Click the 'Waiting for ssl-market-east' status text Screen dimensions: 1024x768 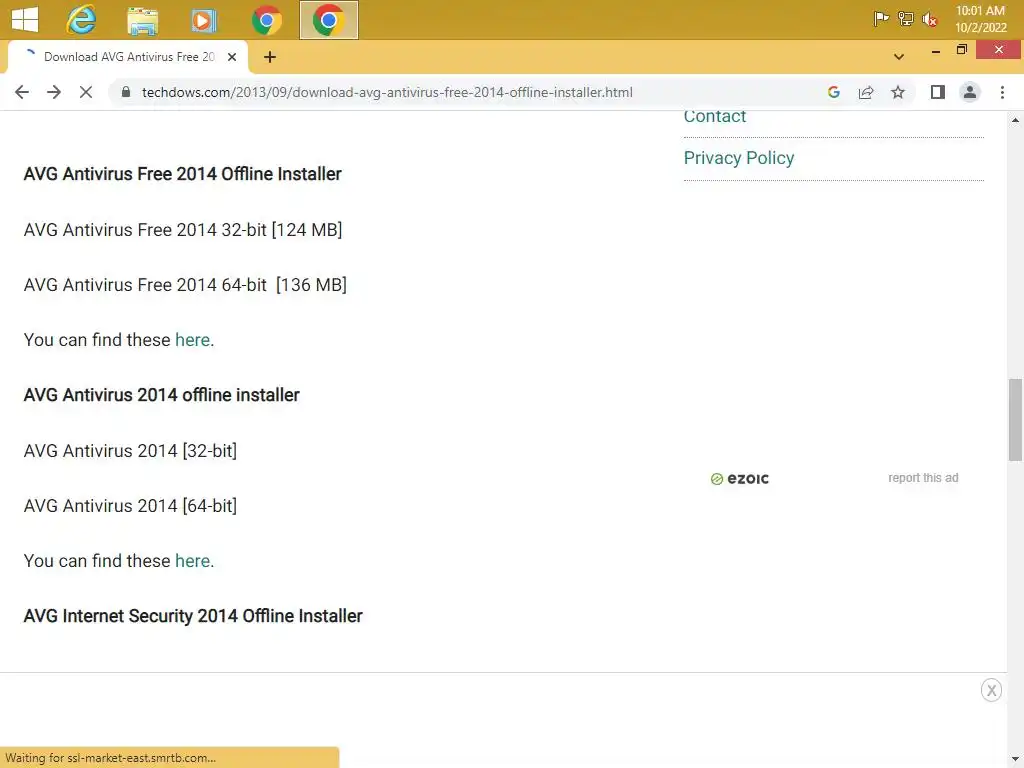pos(110,758)
